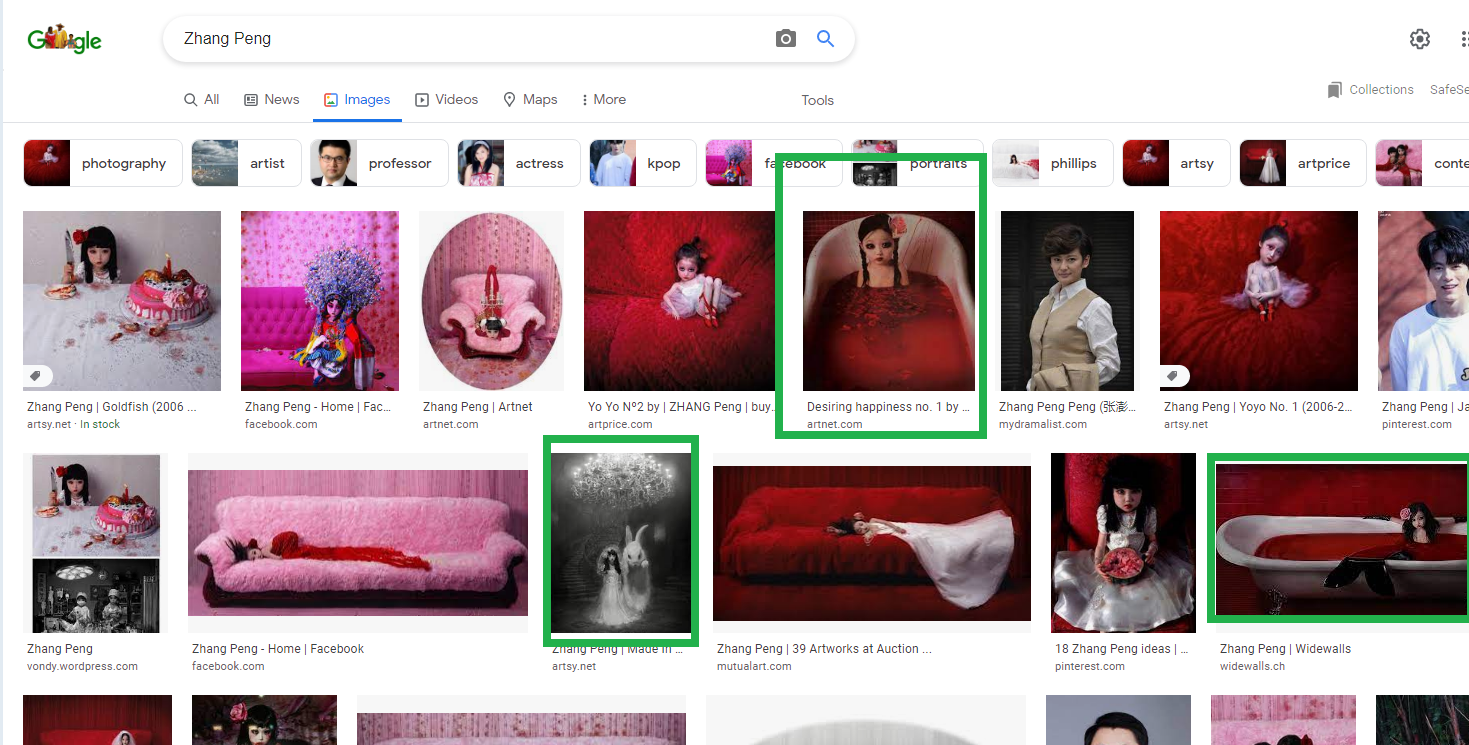Filter by the artprice chip

point(1303,163)
